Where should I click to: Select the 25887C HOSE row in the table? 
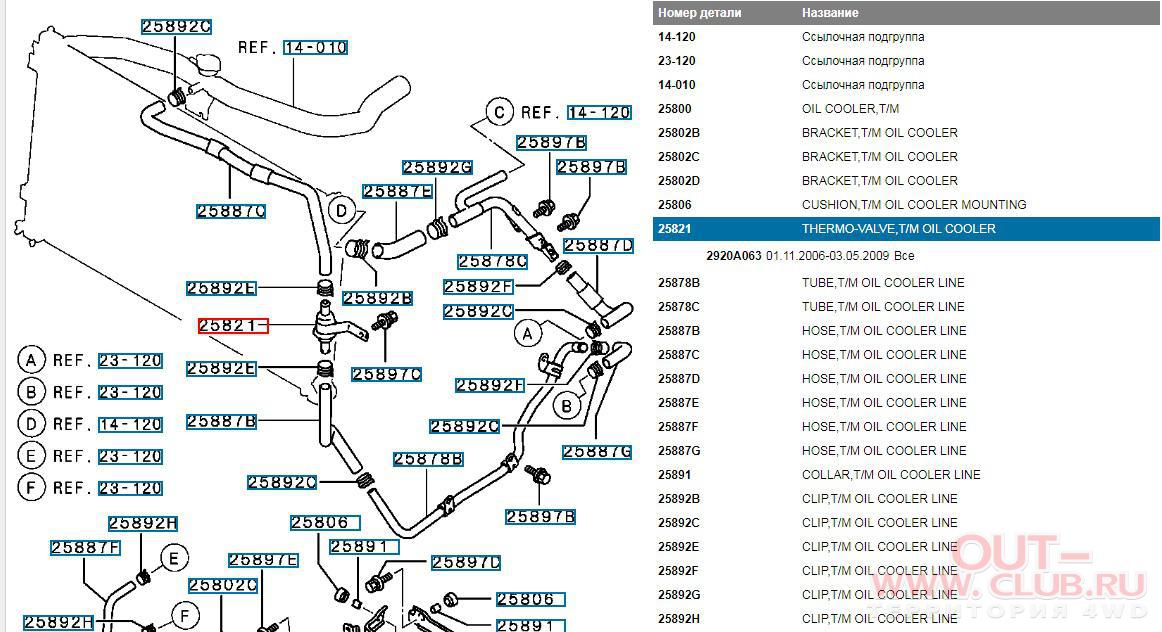(x=906, y=355)
